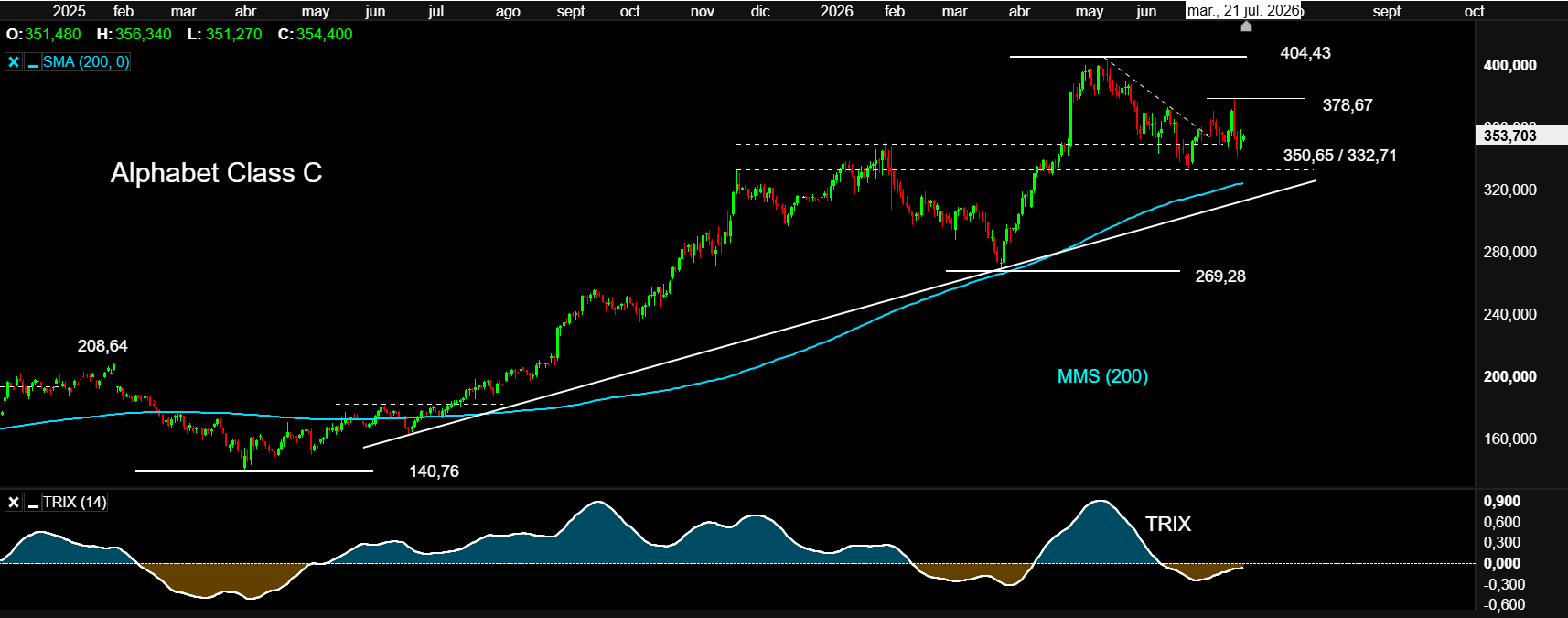Click the high value H: 356,340
This screenshot has width=1568, height=618.
coord(134,34)
